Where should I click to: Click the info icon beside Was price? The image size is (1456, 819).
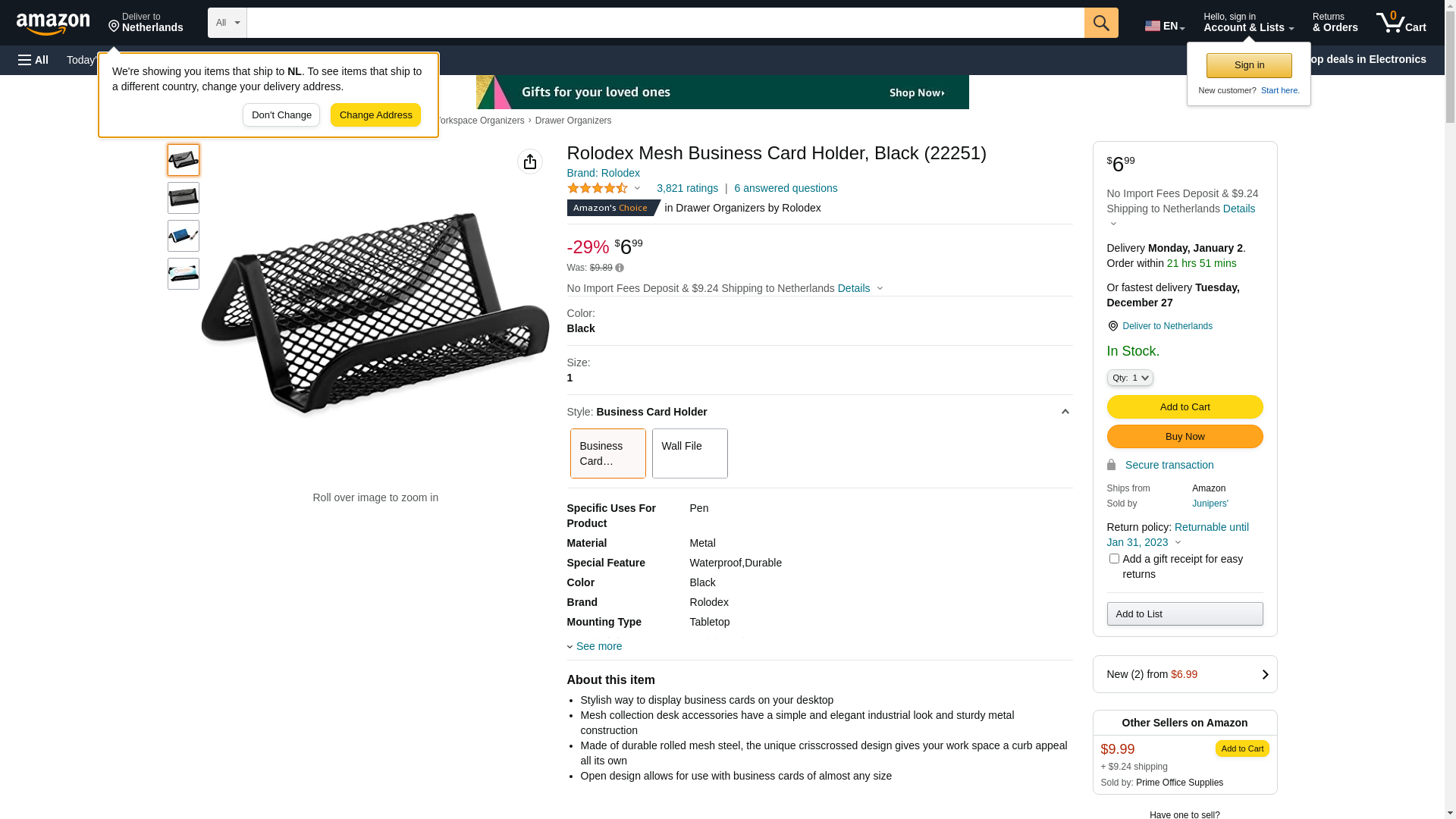(x=620, y=268)
